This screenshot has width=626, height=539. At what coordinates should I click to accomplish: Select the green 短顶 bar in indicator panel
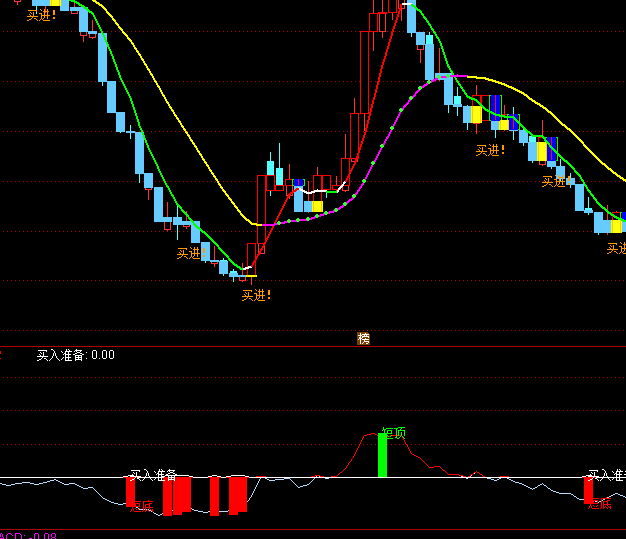click(382, 456)
